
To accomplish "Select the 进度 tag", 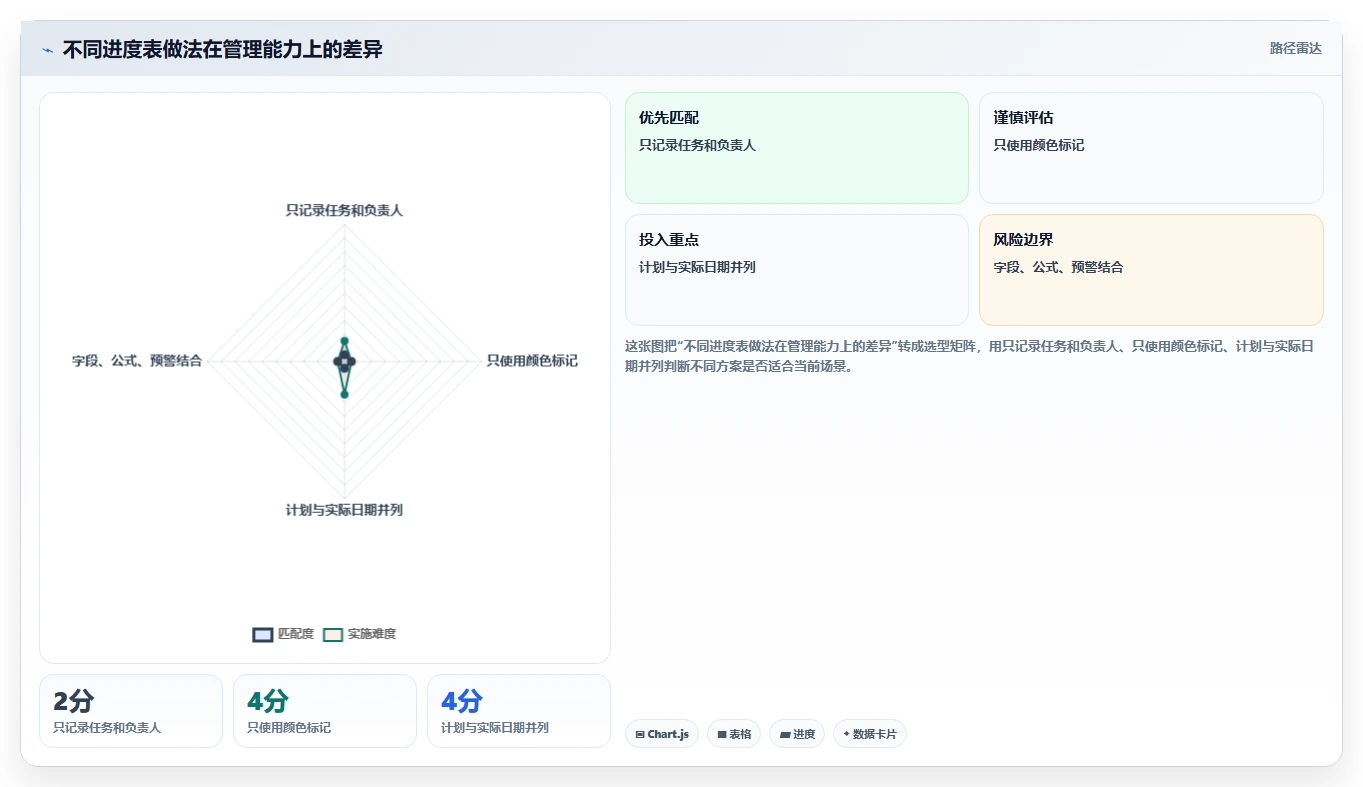I will (797, 734).
